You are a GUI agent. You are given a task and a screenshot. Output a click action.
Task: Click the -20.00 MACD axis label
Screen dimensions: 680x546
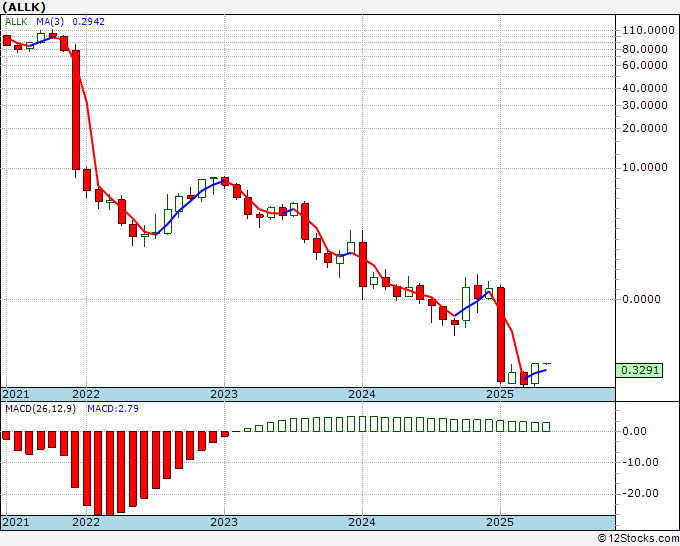coord(640,494)
